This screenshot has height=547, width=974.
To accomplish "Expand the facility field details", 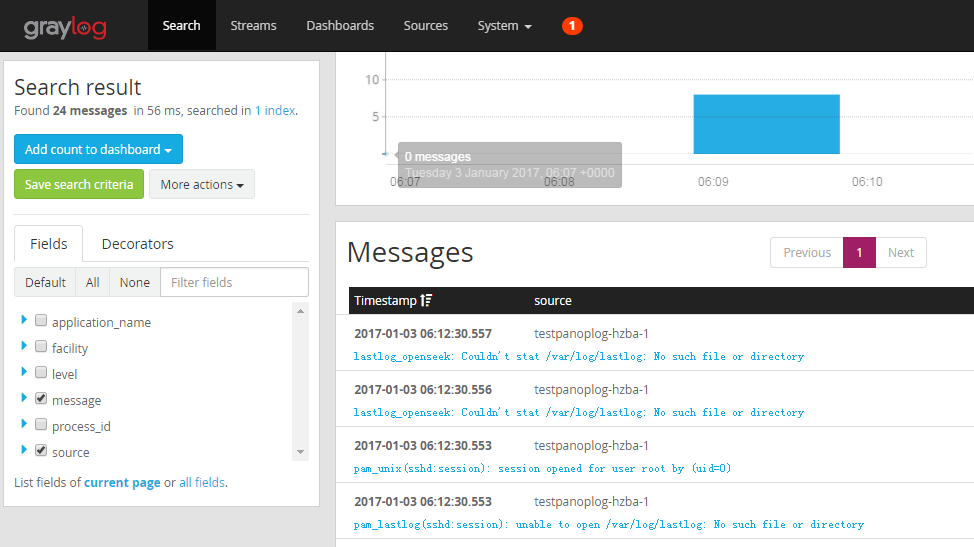I will click(24, 346).
